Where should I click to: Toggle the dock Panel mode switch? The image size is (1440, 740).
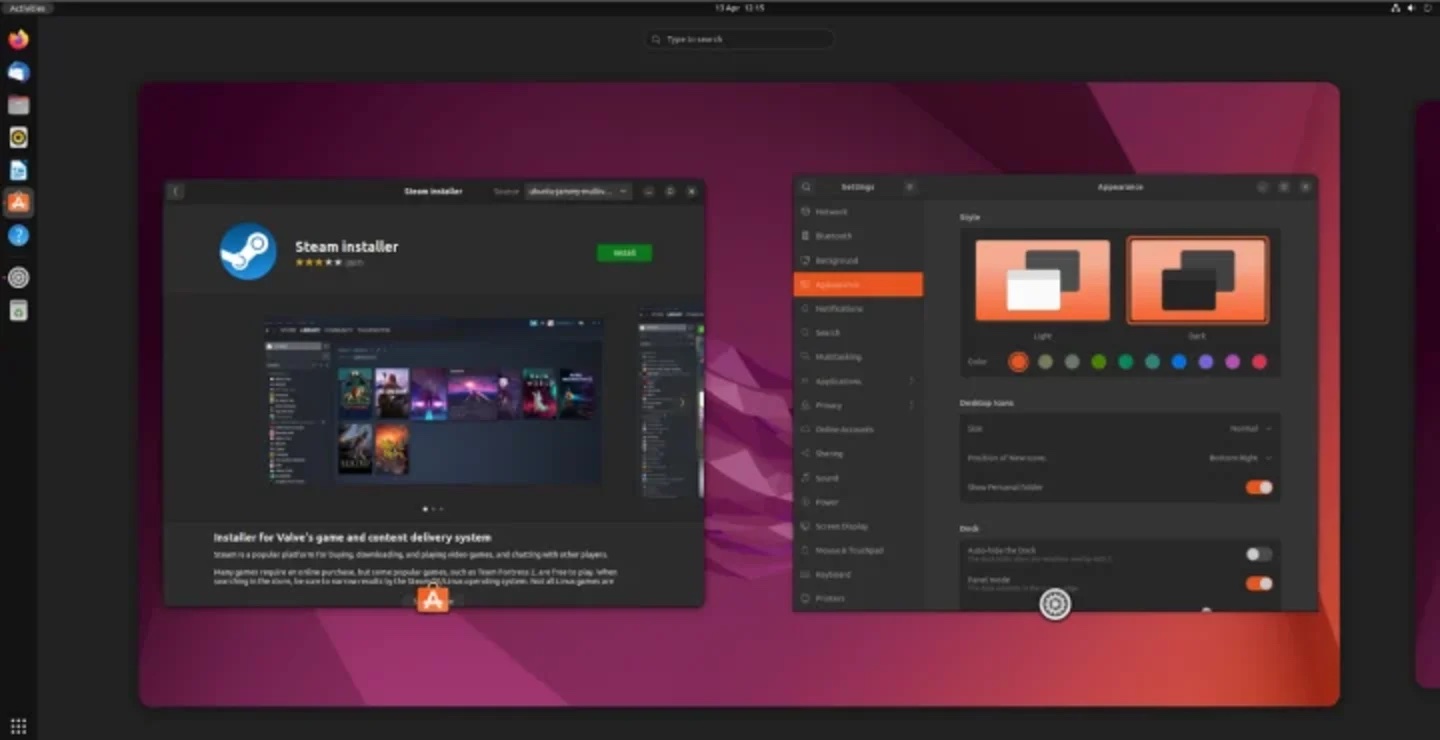(x=1259, y=583)
